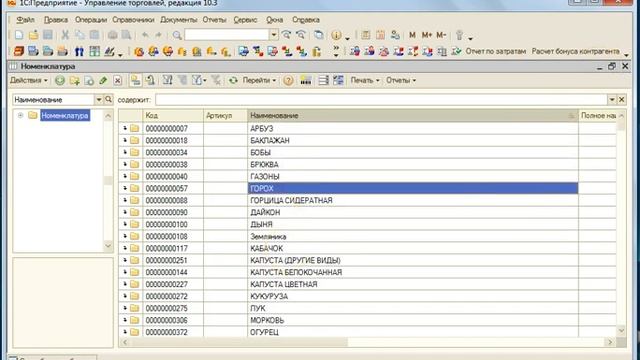Open the Операции menu
This screenshot has height=360, width=640.
tap(91, 20)
